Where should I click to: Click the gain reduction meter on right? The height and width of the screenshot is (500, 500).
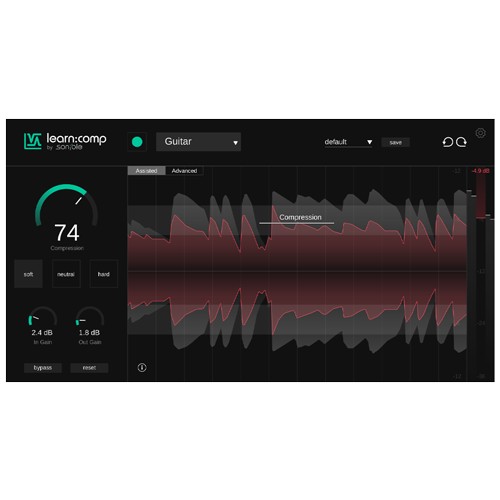[x=480, y=197]
